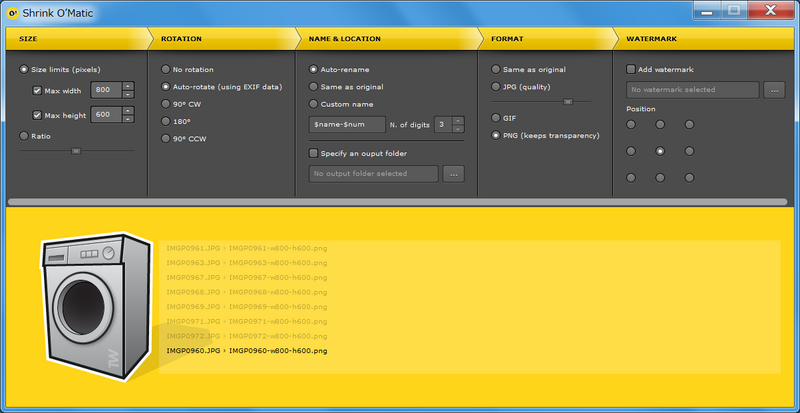Click log entry IMGP0968.JPG conversion line

(x=247, y=292)
